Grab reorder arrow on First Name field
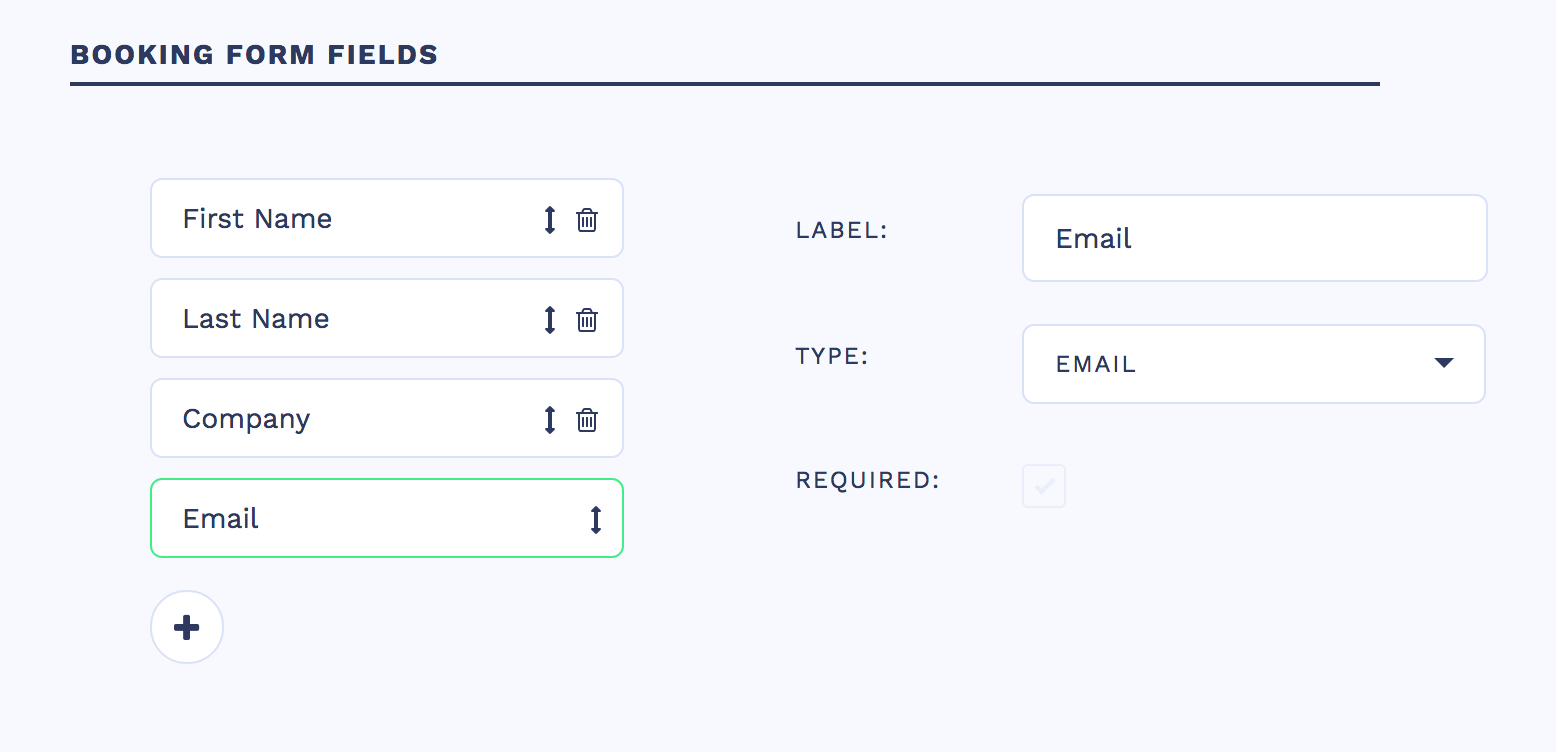Viewport: 1556px width, 752px height. pyautogui.click(x=549, y=220)
